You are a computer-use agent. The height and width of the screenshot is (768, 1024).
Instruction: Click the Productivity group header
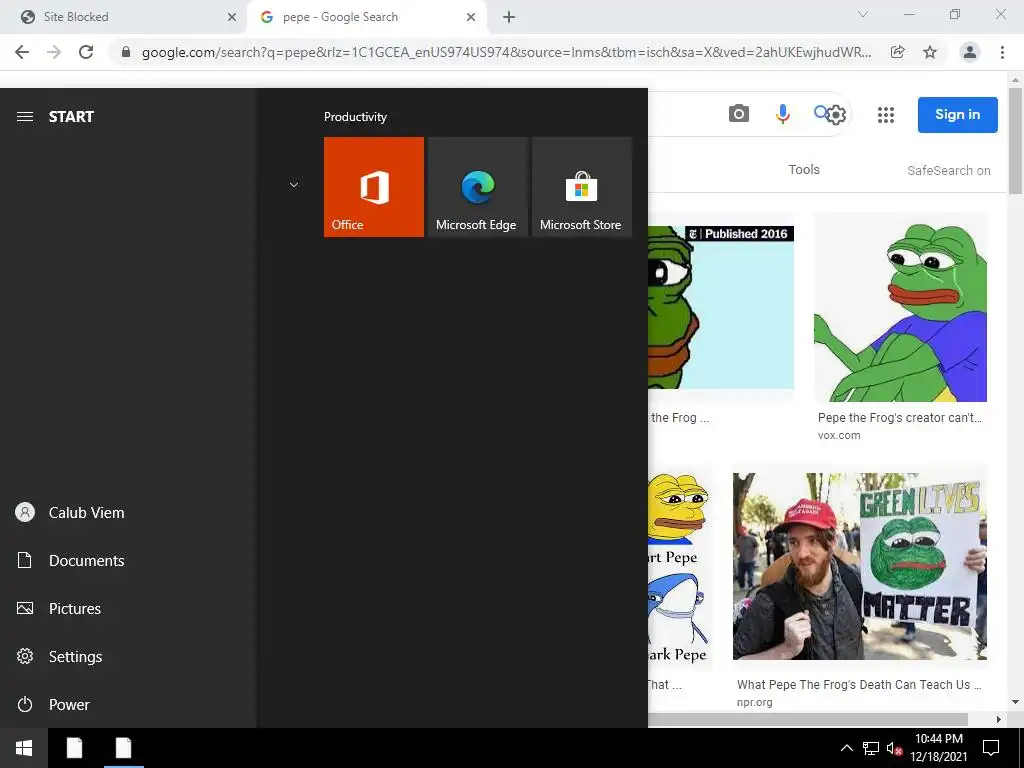tap(355, 117)
